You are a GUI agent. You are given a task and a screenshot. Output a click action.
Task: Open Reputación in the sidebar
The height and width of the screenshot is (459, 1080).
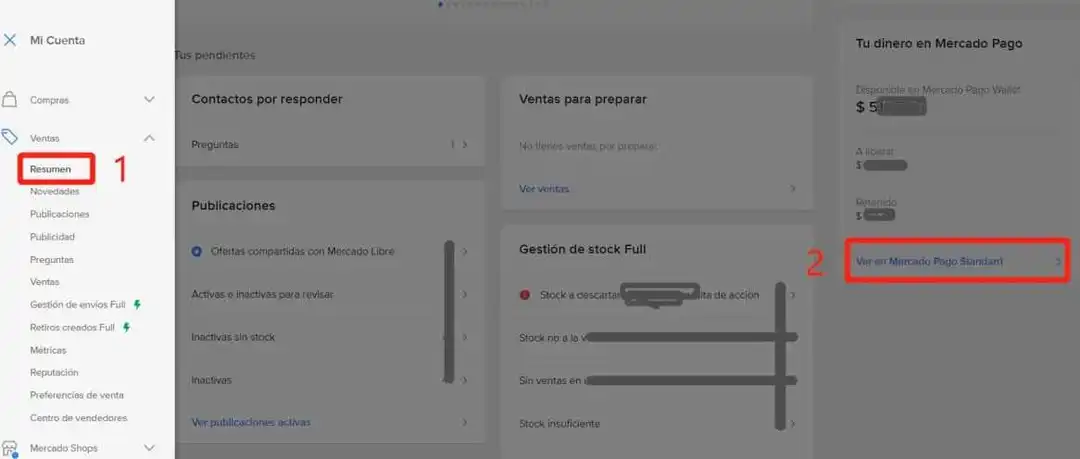coord(54,372)
